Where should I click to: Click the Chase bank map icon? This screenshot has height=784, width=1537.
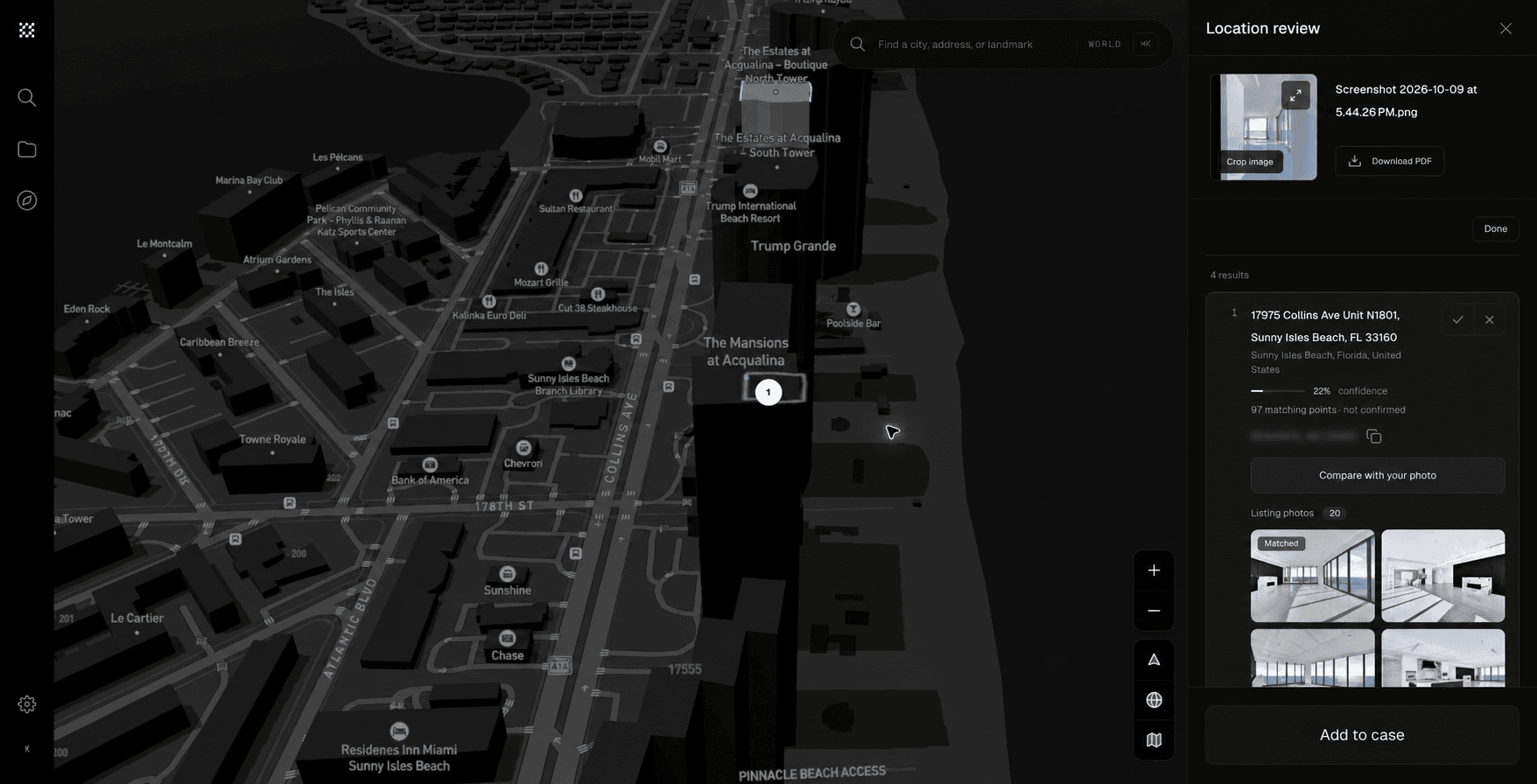click(508, 638)
